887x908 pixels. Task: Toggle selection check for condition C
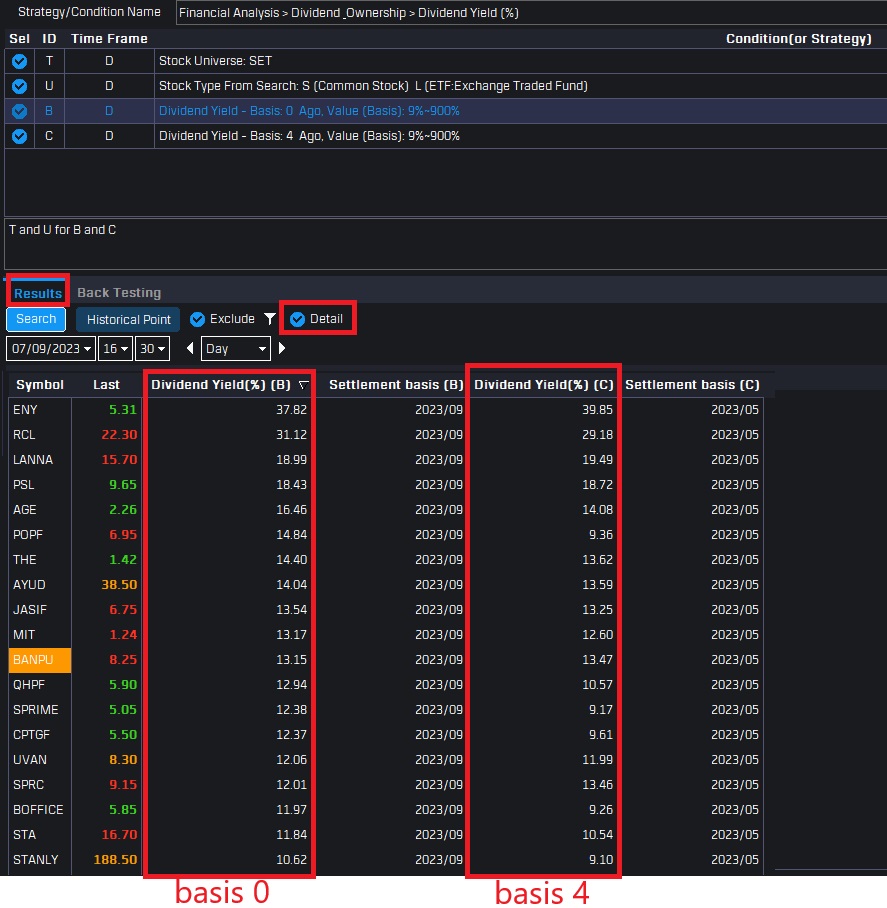(19, 136)
